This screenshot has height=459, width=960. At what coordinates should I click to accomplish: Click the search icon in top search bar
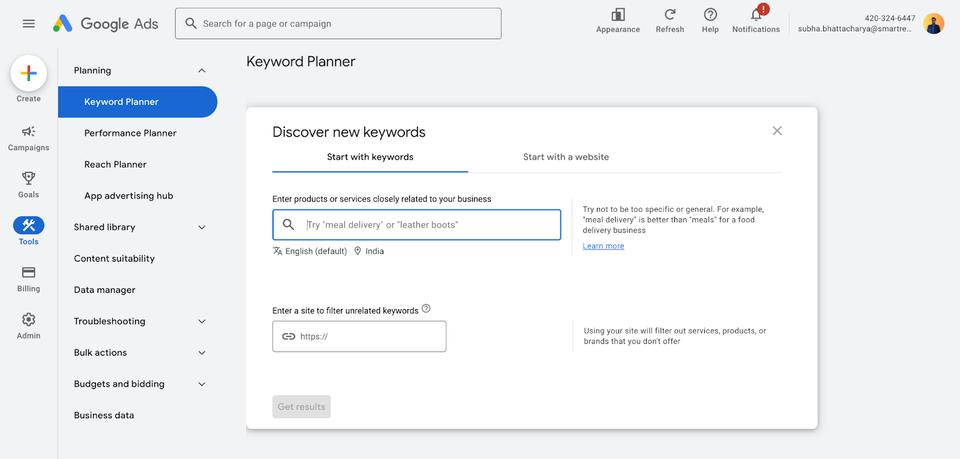(191, 23)
